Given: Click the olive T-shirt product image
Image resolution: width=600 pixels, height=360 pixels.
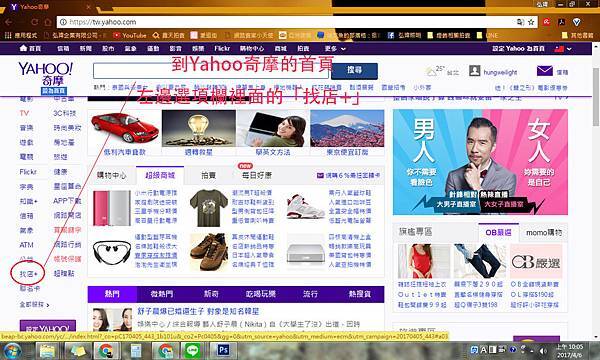Looking at the screenshot, I should (x=209, y=208).
